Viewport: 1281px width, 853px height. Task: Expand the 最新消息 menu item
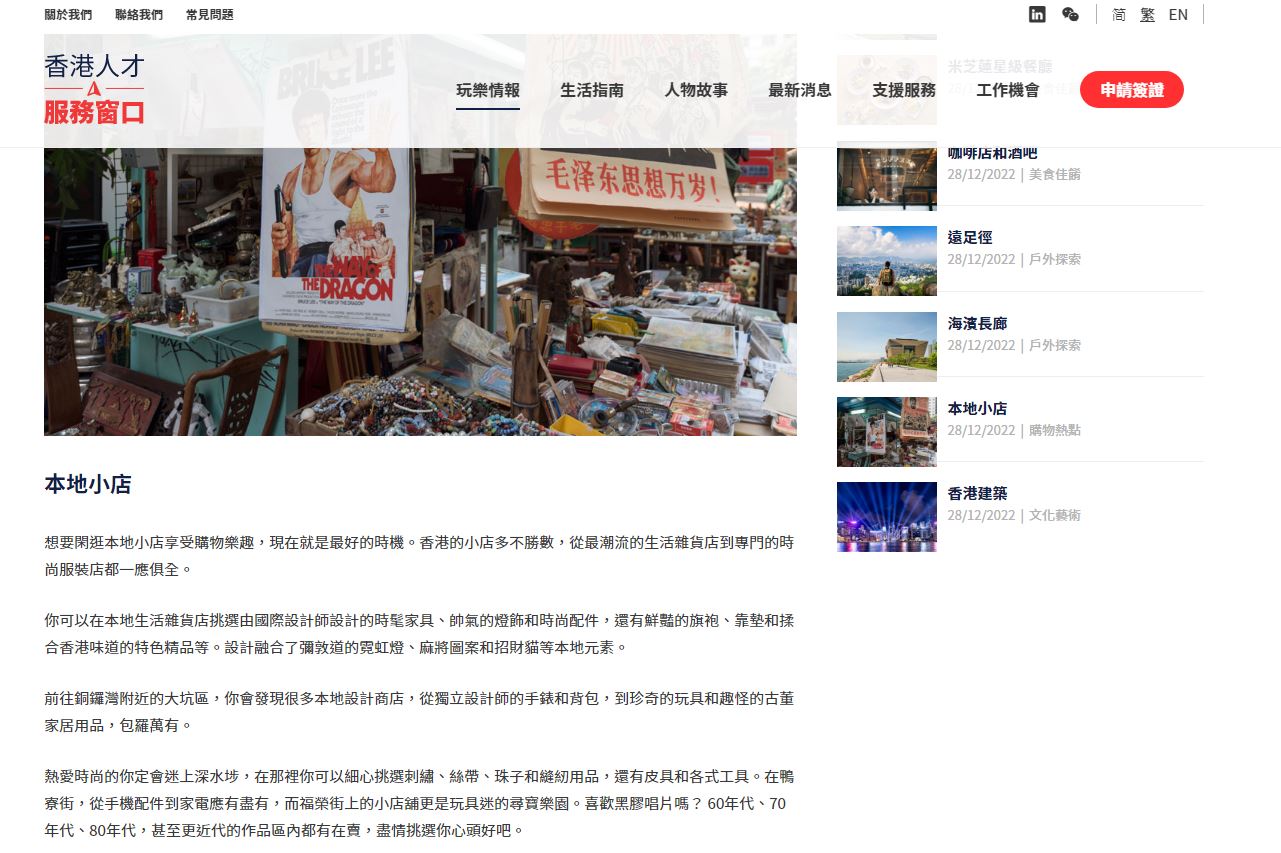800,90
